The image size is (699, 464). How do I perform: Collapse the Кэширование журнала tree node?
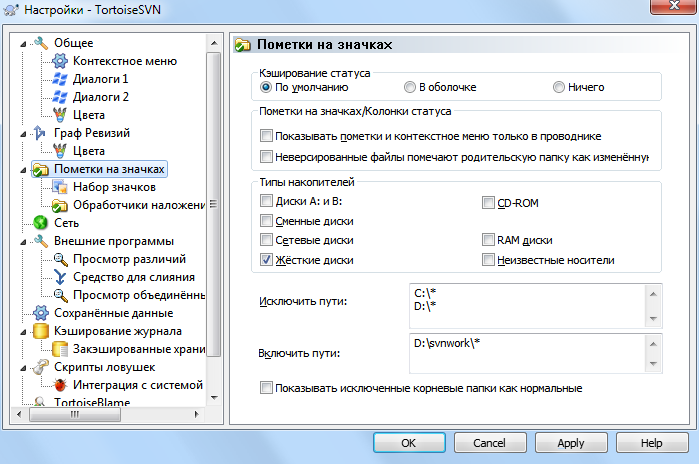(x=23, y=332)
